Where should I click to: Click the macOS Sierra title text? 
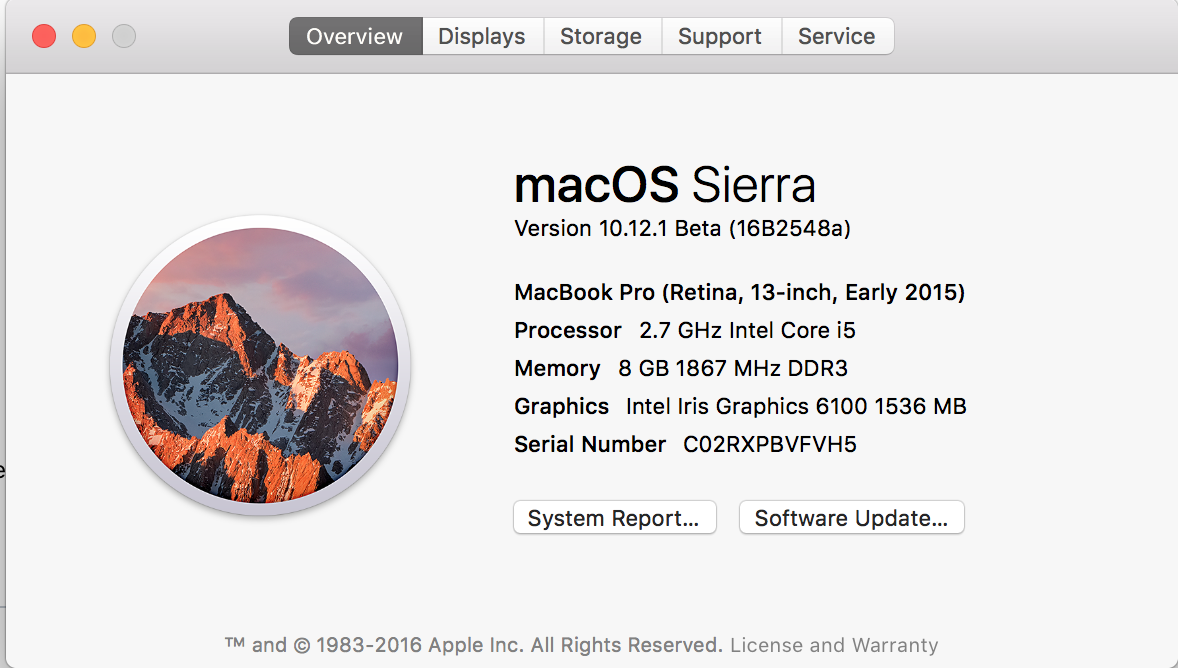pos(664,186)
